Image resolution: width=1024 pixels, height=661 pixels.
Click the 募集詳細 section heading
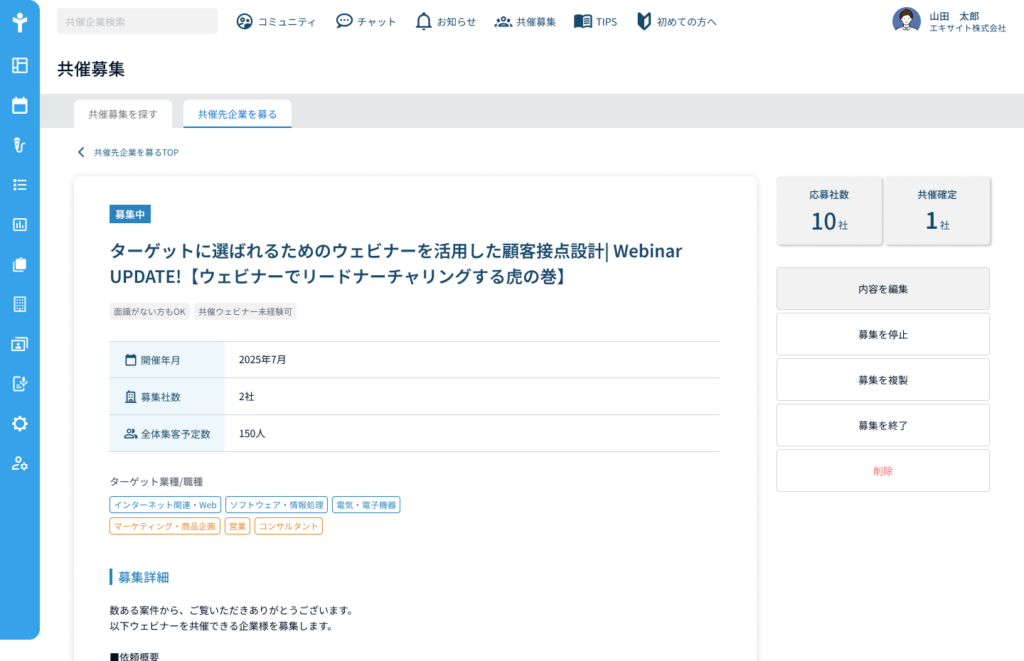pyautogui.click(x=144, y=577)
